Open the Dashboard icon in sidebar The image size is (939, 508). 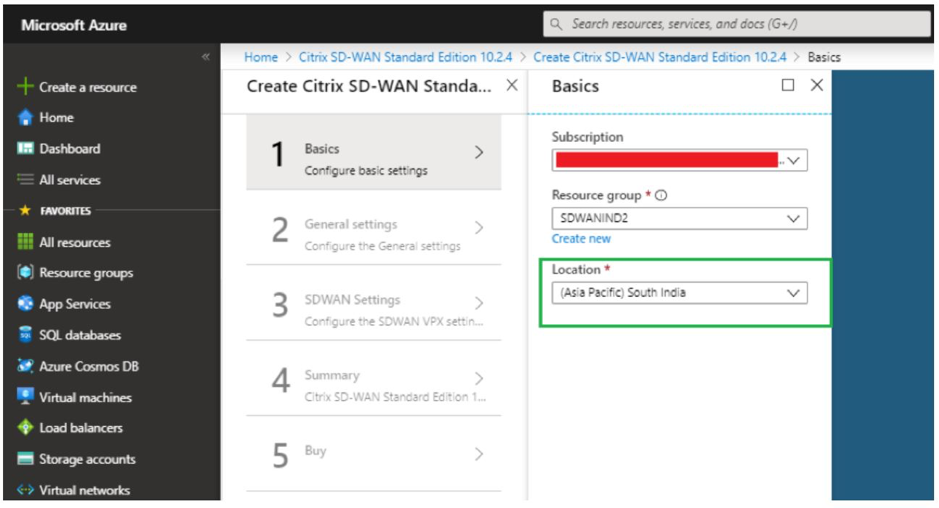point(25,148)
